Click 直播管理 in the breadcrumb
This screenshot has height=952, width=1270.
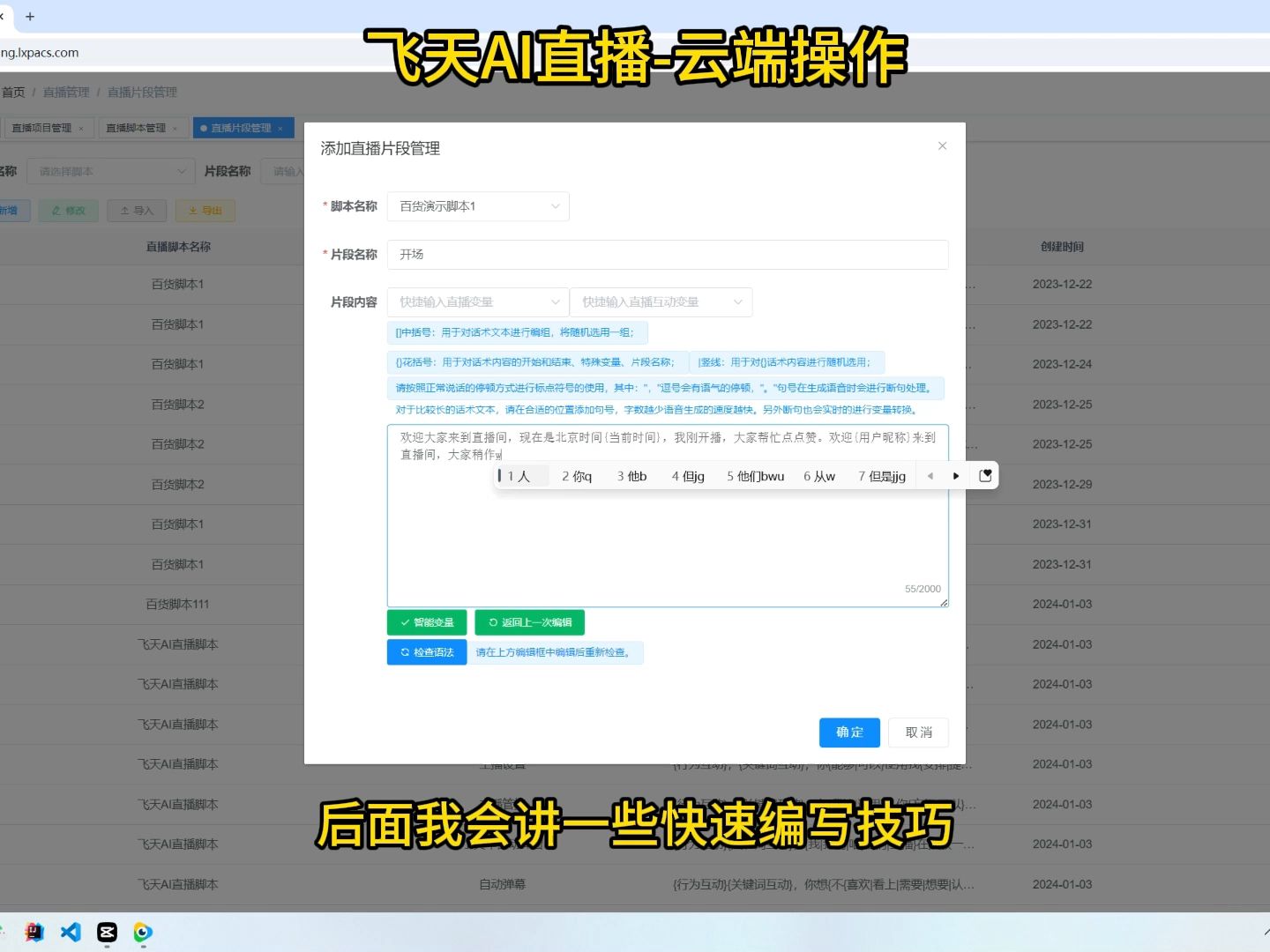(x=66, y=93)
